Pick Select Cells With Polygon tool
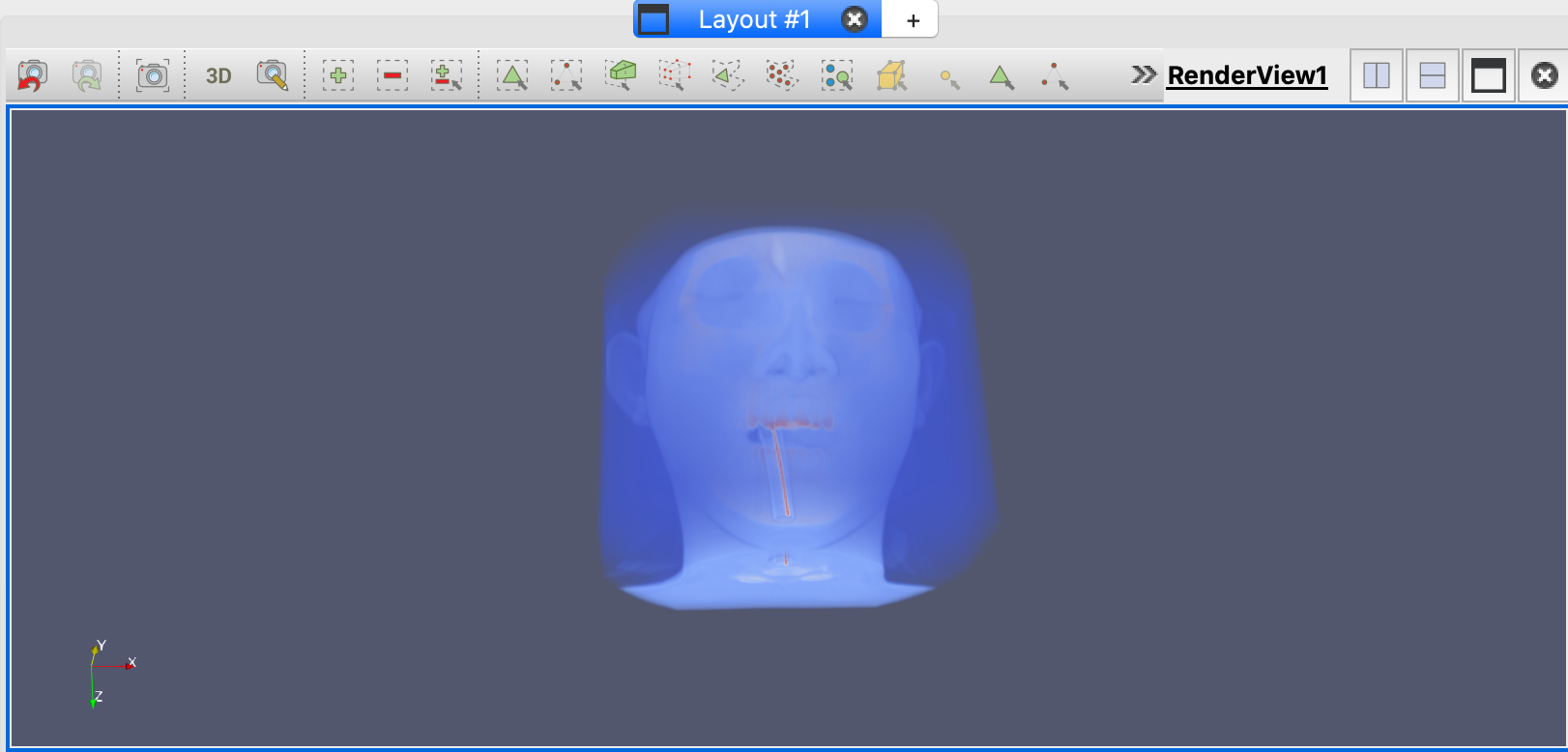The width and height of the screenshot is (1568, 752). [x=728, y=75]
